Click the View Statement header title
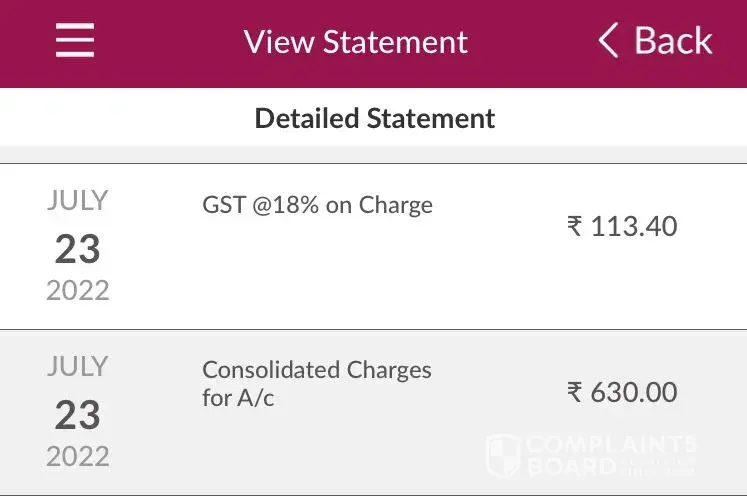This screenshot has height=498, width=747. [x=355, y=42]
